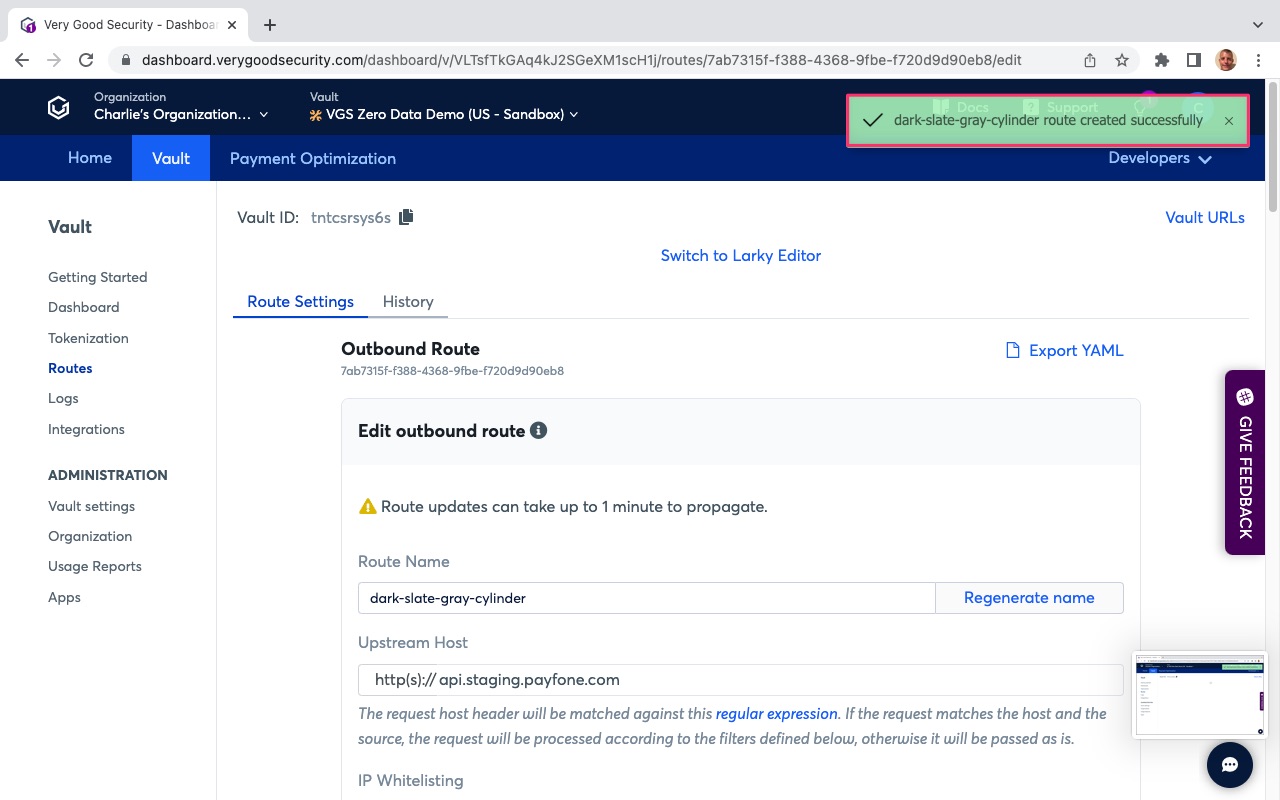Open Dashboard in the Vault sidebar
This screenshot has width=1280, height=800.
click(84, 307)
